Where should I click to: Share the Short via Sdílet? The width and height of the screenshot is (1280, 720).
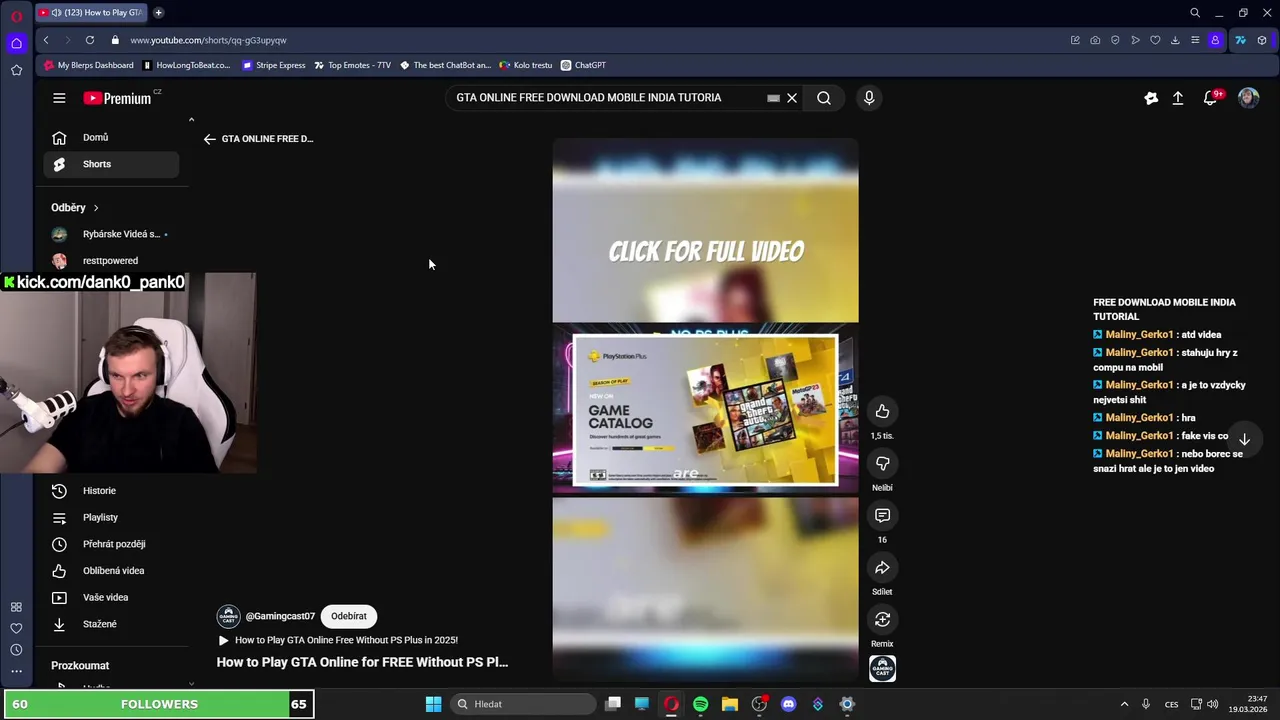(882, 567)
